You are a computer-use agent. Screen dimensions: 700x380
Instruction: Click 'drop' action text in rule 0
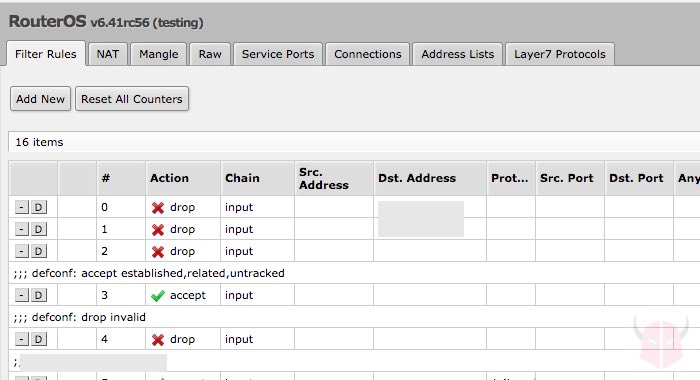[x=182, y=207]
